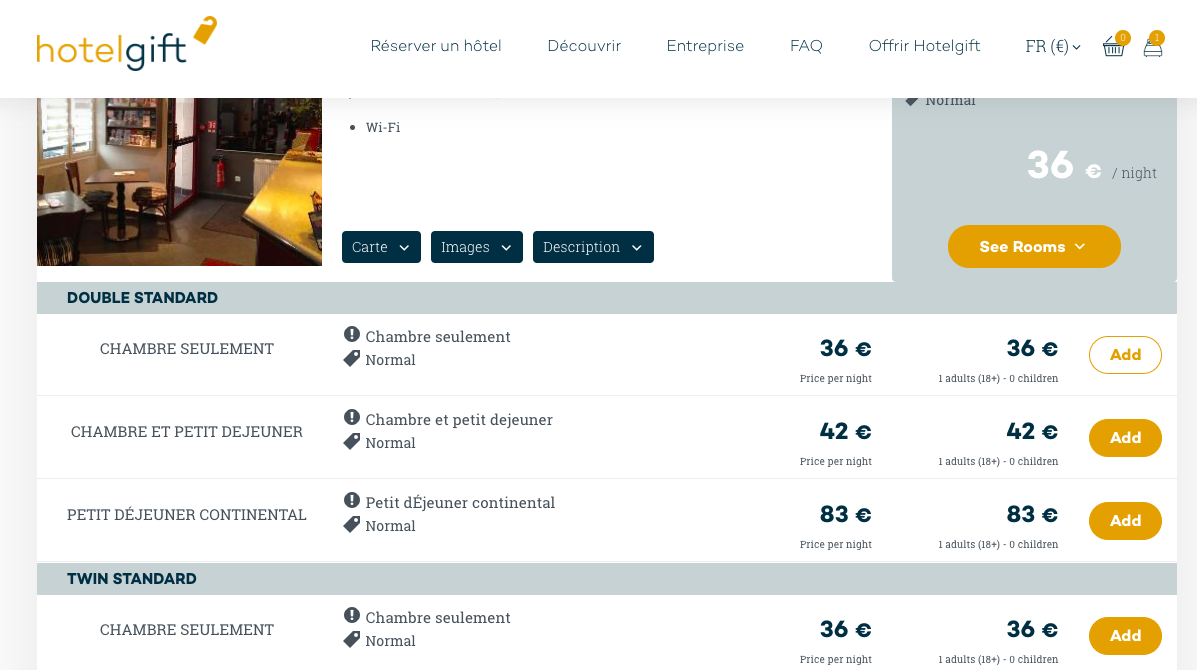Click tag icon next to Normal under Chambre et petit dejeuner
This screenshot has height=670, width=1197.
click(351, 442)
